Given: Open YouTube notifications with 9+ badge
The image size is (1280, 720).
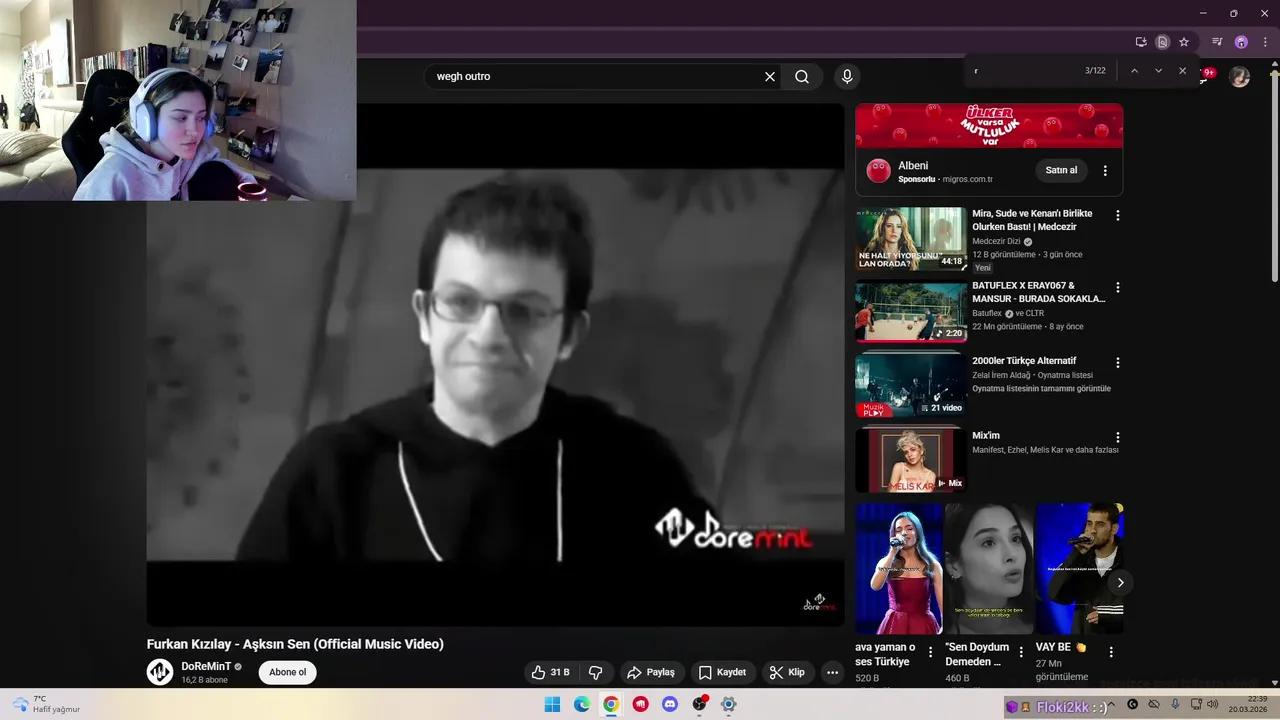Looking at the screenshot, I should (x=1208, y=74).
